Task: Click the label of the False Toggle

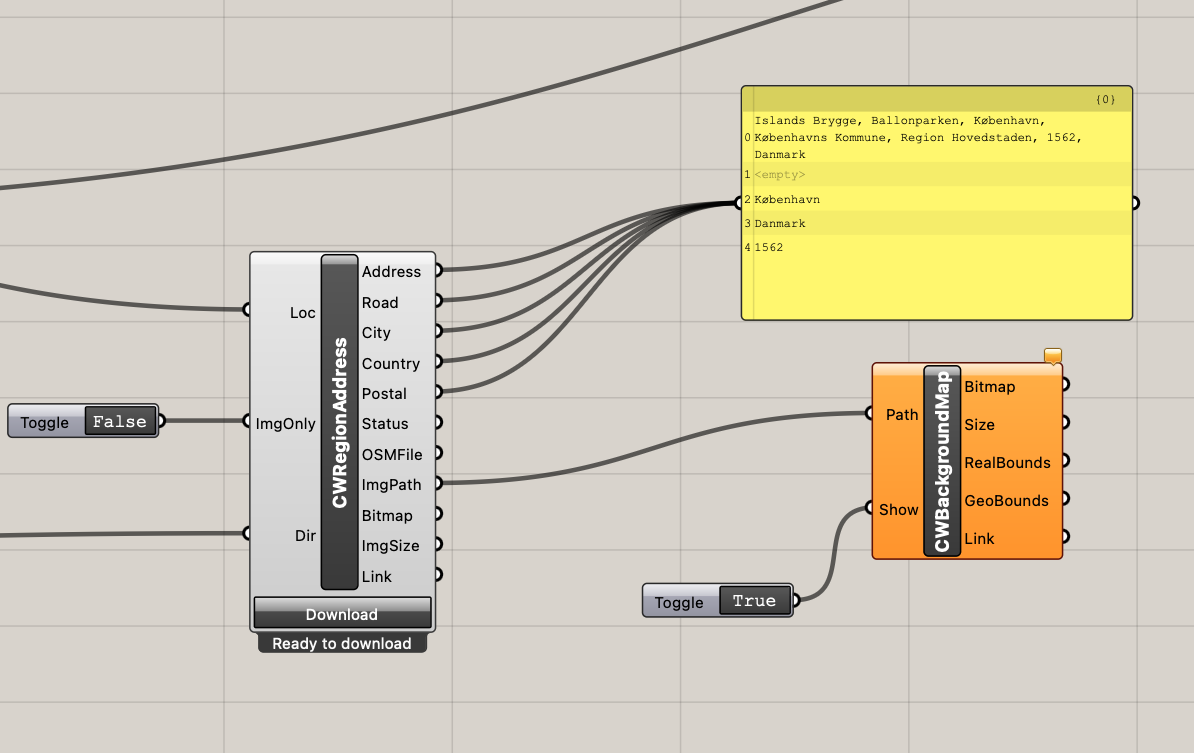Action: 44,423
